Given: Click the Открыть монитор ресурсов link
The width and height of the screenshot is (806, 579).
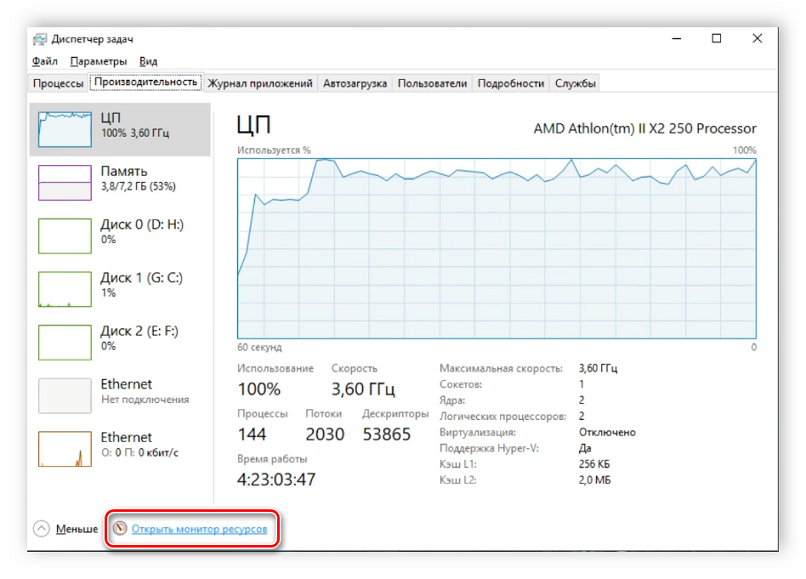Looking at the screenshot, I should tap(199, 528).
